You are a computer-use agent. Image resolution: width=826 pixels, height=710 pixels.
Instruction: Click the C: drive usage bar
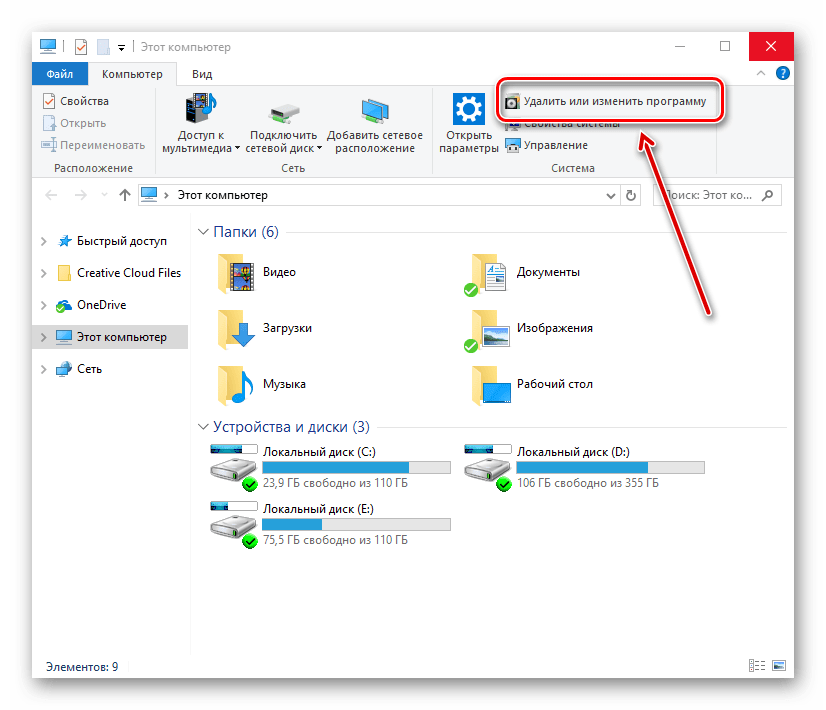[x=356, y=468]
